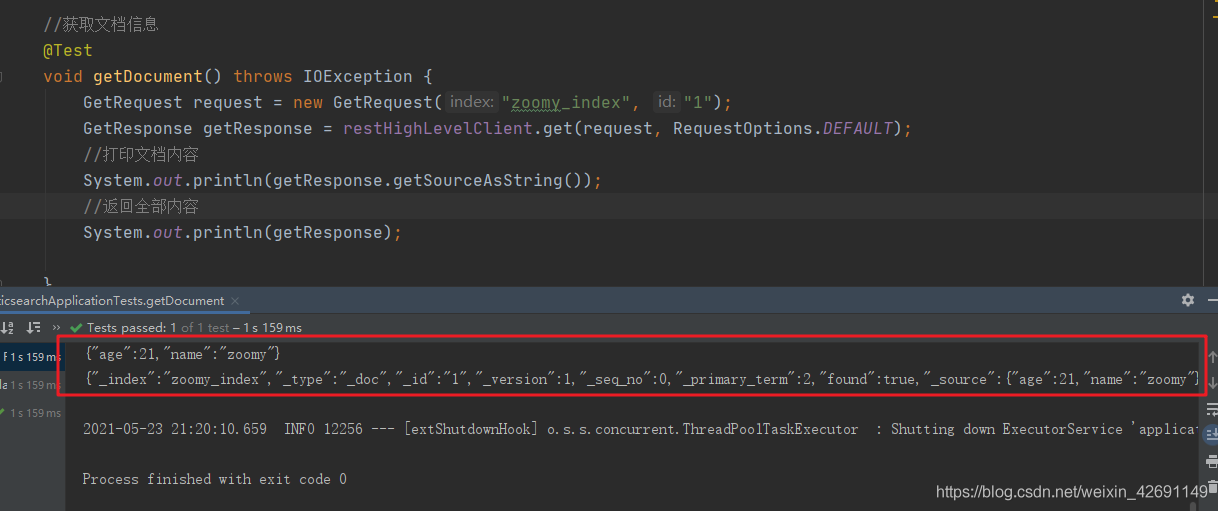
Task: Select the highlighted first test row 1 s 159 ms
Action: click(x=31, y=357)
